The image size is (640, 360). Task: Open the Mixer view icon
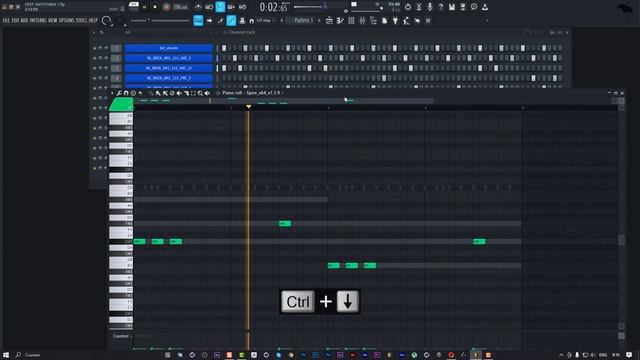coord(362,21)
